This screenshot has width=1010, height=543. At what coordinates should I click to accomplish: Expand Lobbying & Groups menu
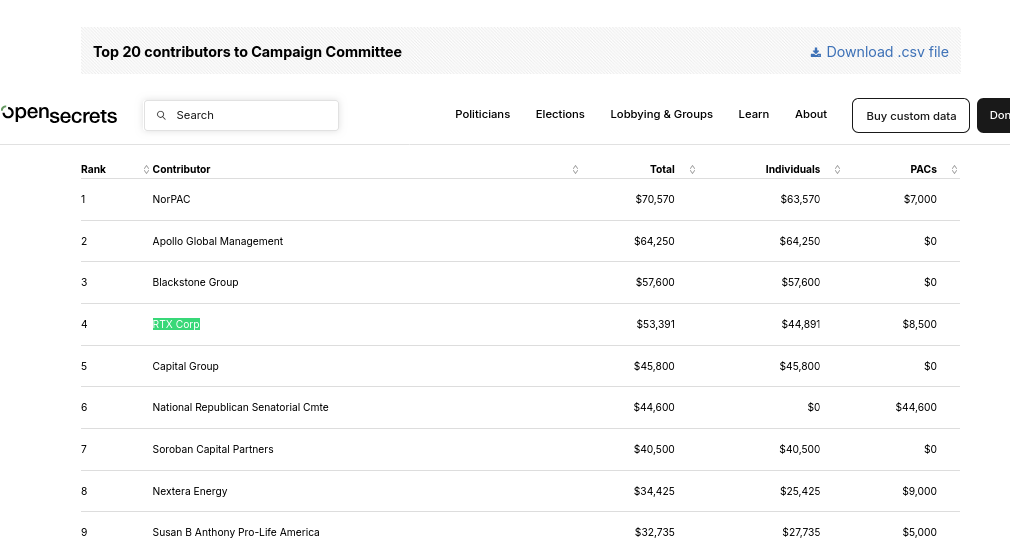click(662, 114)
